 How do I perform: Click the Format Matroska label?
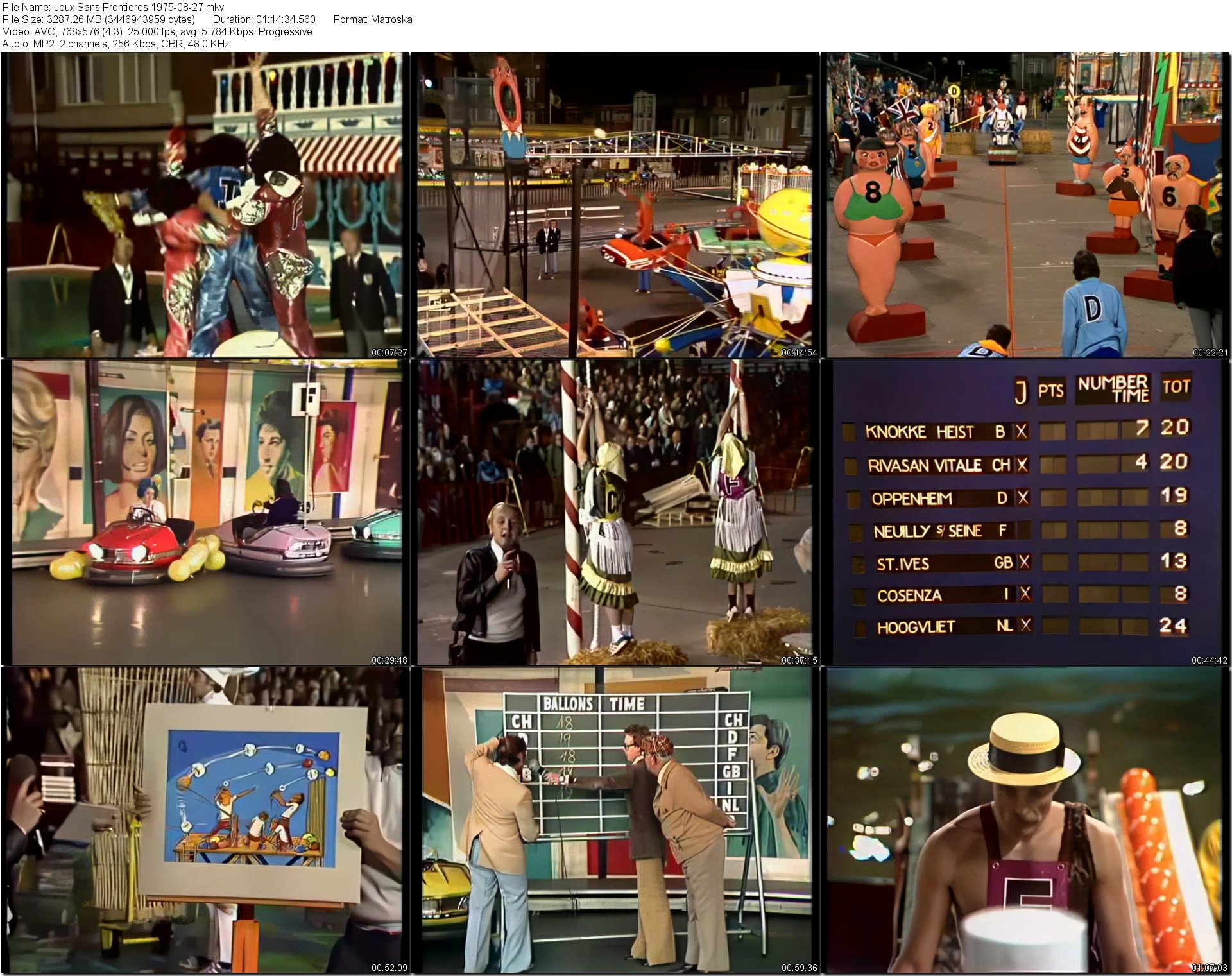click(373, 19)
